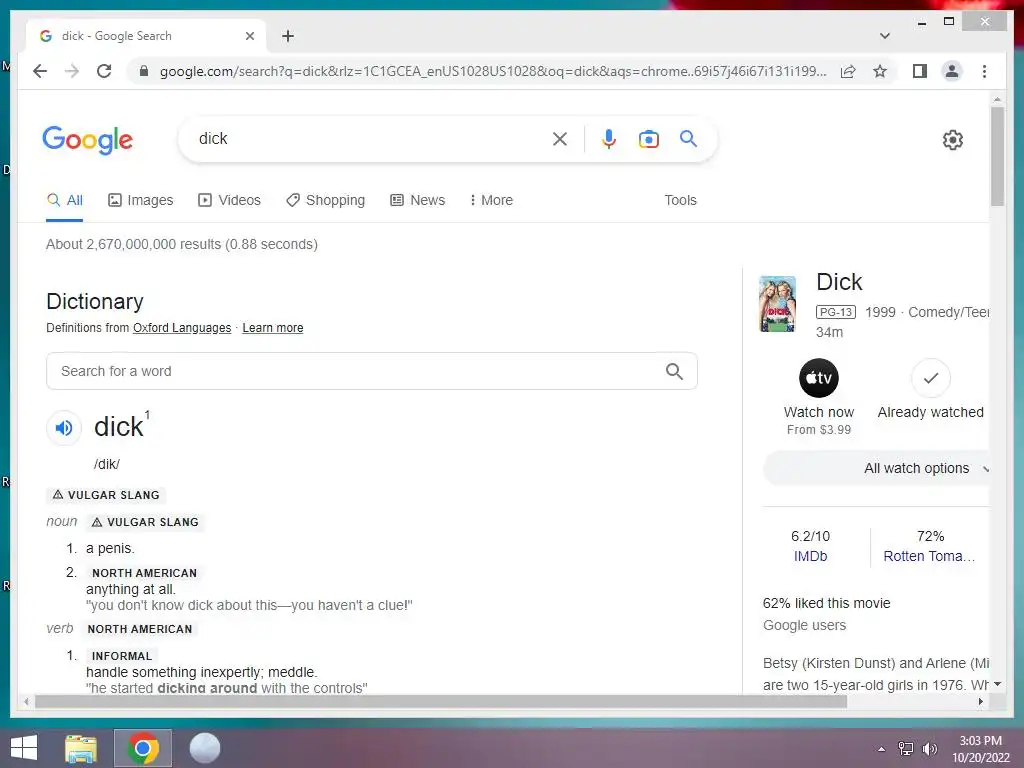Click the scroll right arrow at the bottom
This screenshot has width=1024, height=768.
tap(980, 701)
